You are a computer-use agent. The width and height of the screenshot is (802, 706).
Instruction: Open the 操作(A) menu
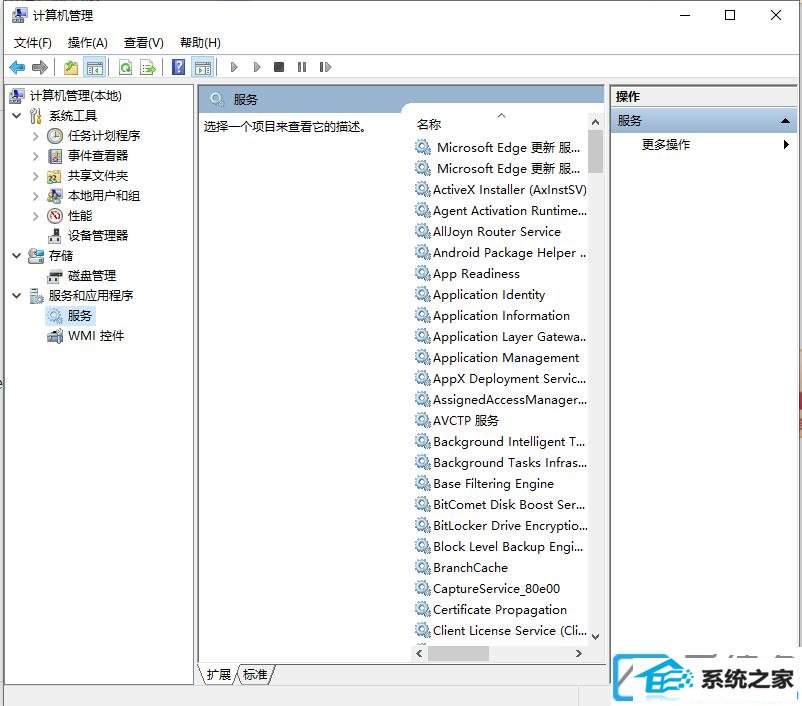[x=87, y=42]
